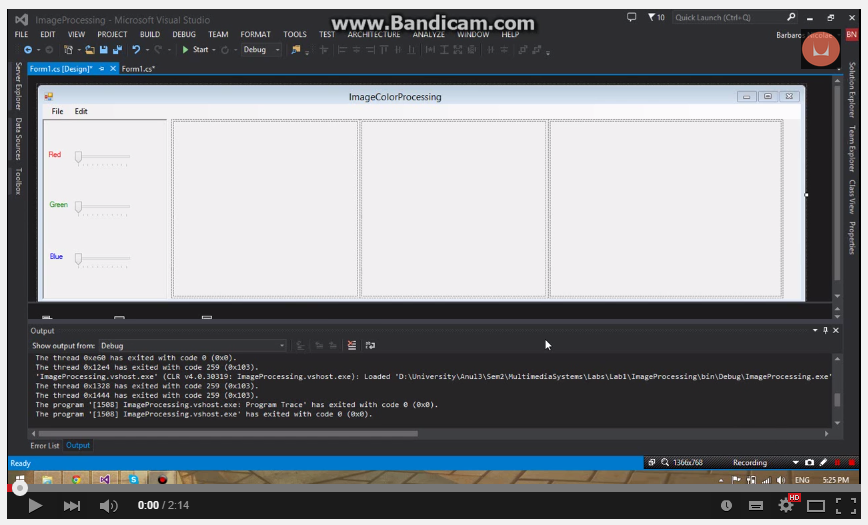
Task: Click the Watch Later clock icon
Action: 726,505
